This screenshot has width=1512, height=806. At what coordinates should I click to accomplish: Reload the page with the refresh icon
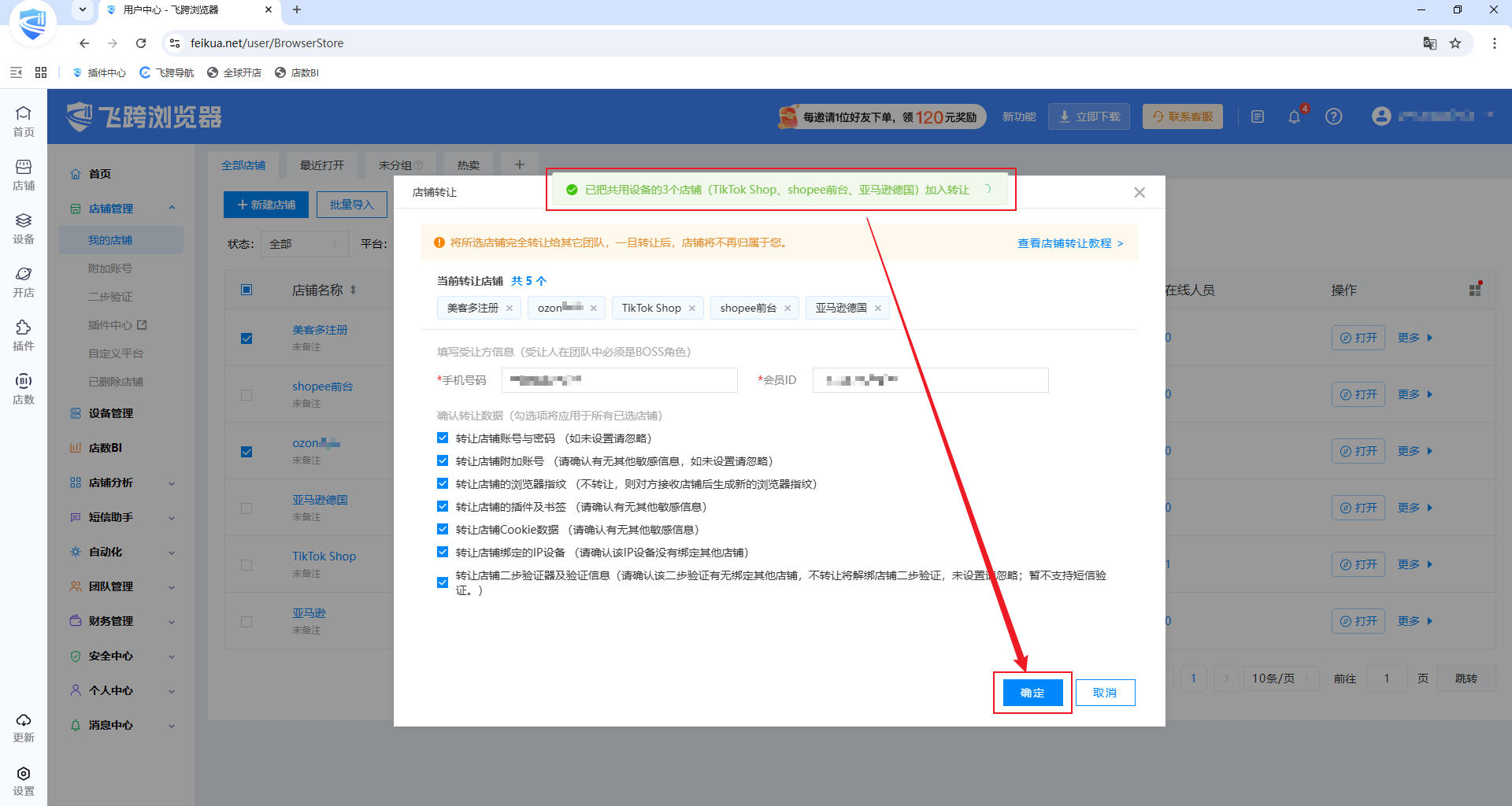141,43
